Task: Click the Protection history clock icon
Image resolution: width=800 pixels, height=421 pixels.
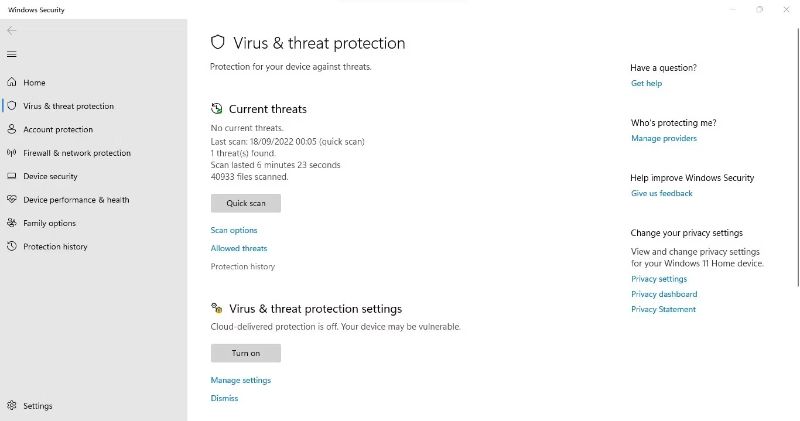Action: click(x=12, y=246)
